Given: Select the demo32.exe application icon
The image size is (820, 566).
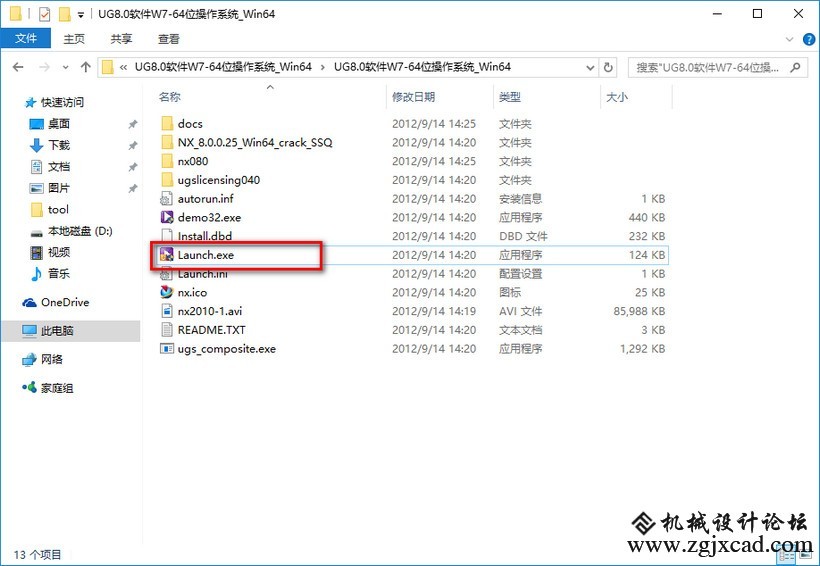Looking at the screenshot, I should coord(167,217).
